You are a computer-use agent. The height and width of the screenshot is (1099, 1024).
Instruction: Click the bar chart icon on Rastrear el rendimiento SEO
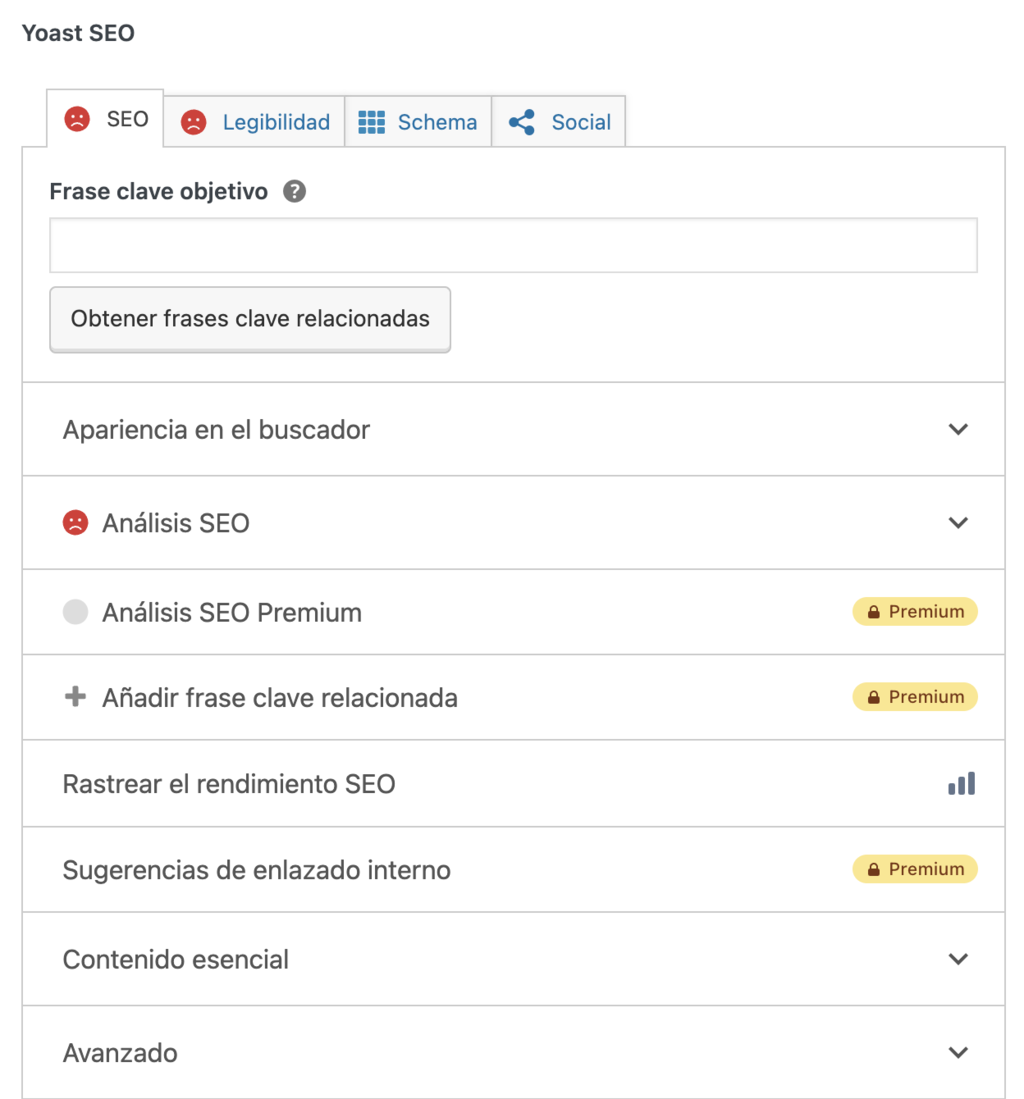click(x=960, y=784)
